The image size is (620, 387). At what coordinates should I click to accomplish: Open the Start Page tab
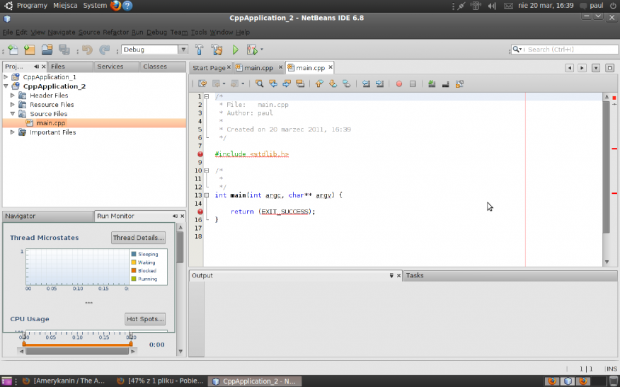208,68
